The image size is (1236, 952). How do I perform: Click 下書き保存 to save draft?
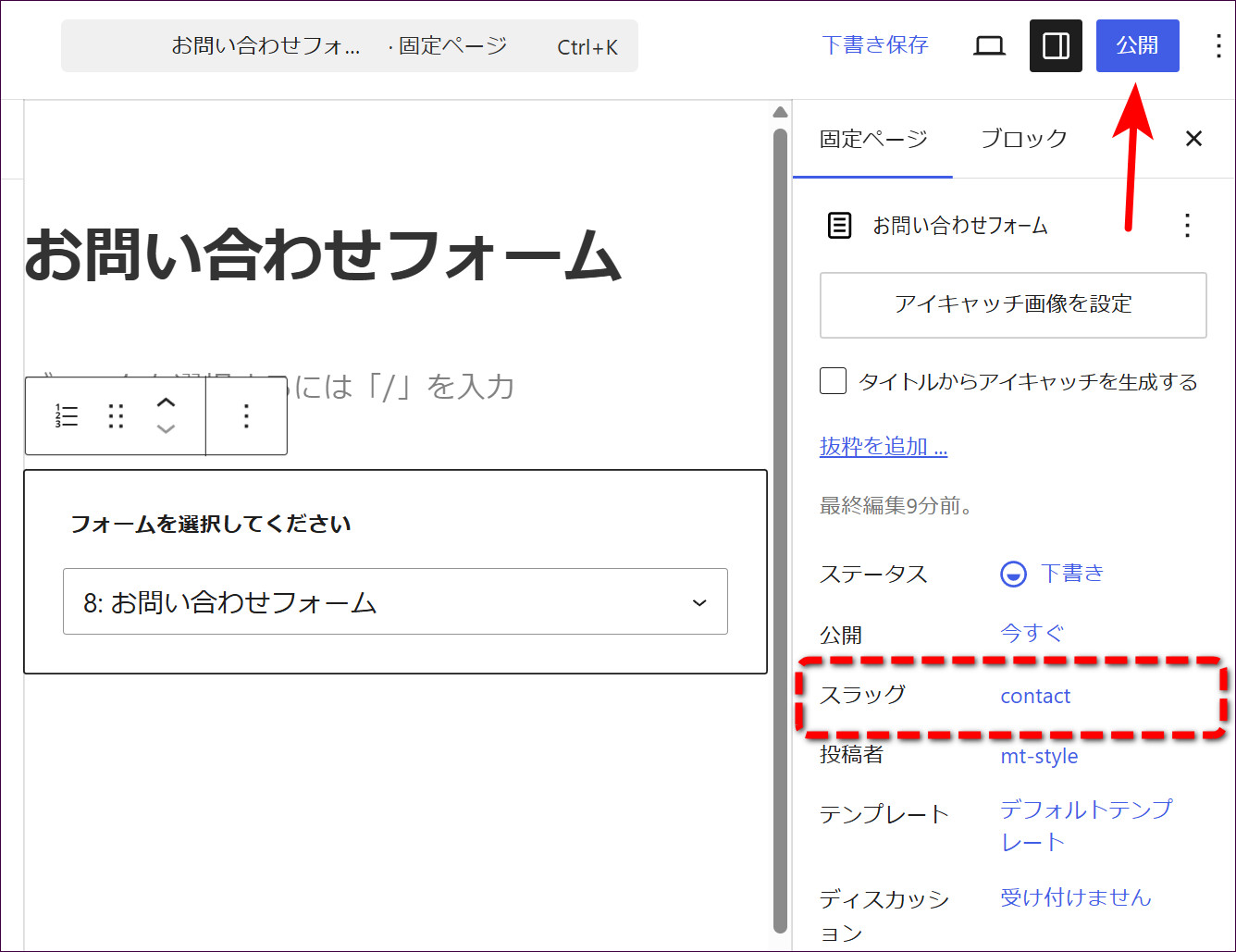click(875, 45)
